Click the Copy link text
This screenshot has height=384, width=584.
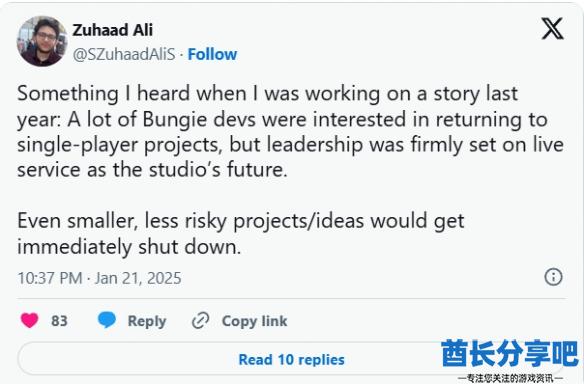click(254, 321)
